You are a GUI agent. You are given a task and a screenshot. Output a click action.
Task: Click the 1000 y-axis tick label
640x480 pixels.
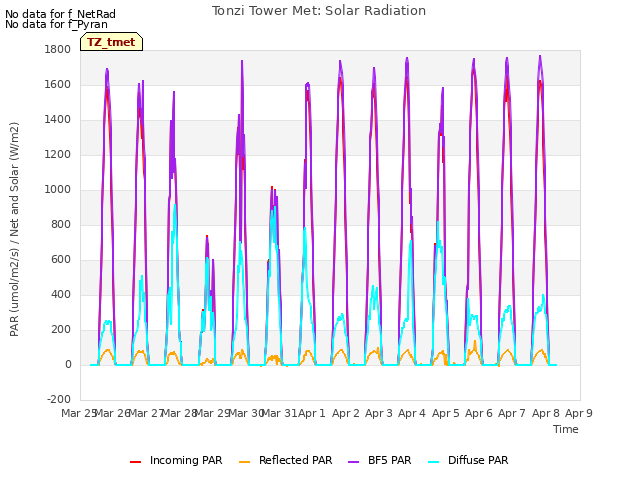pyautogui.click(x=58, y=189)
